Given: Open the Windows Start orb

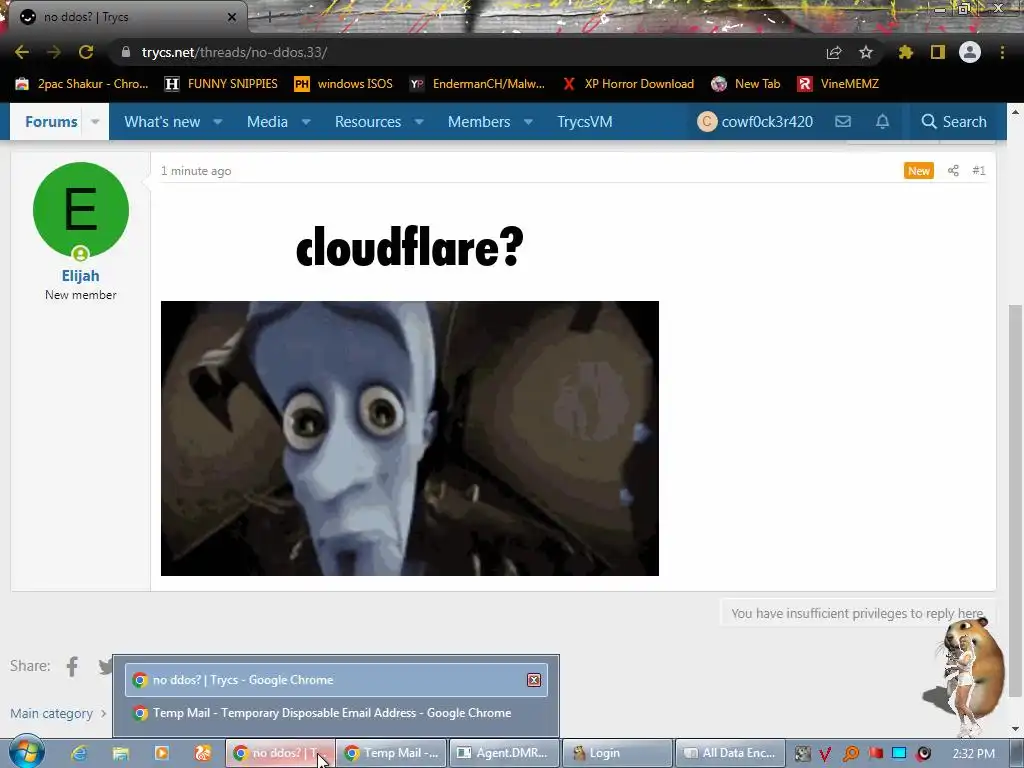Looking at the screenshot, I should coord(27,752).
